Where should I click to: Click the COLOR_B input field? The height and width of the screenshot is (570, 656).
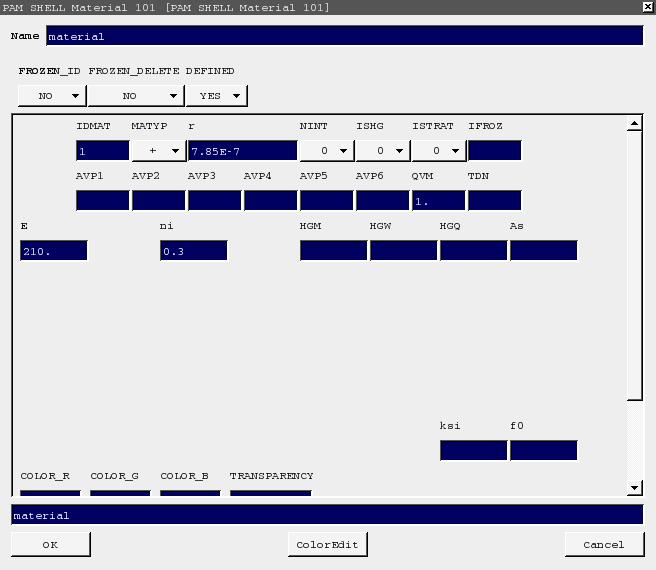coord(190,493)
